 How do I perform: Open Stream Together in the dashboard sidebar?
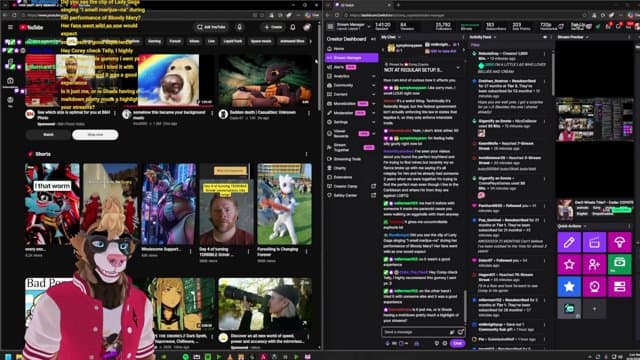pos(351,147)
